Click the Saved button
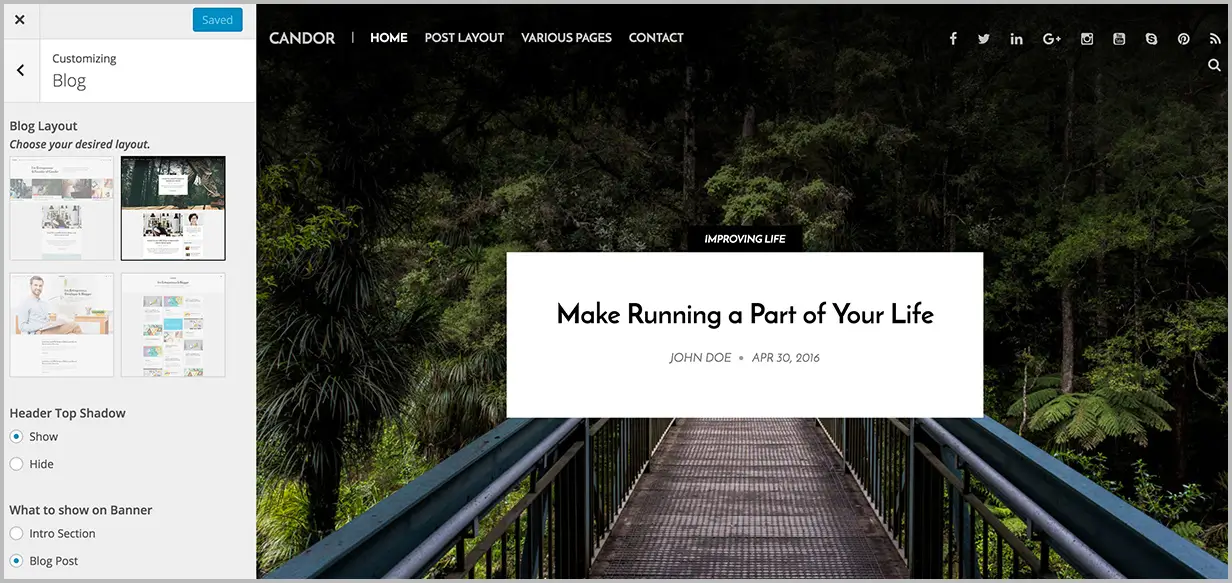The width and height of the screenshot is (1232, 583). pos(217,20)
